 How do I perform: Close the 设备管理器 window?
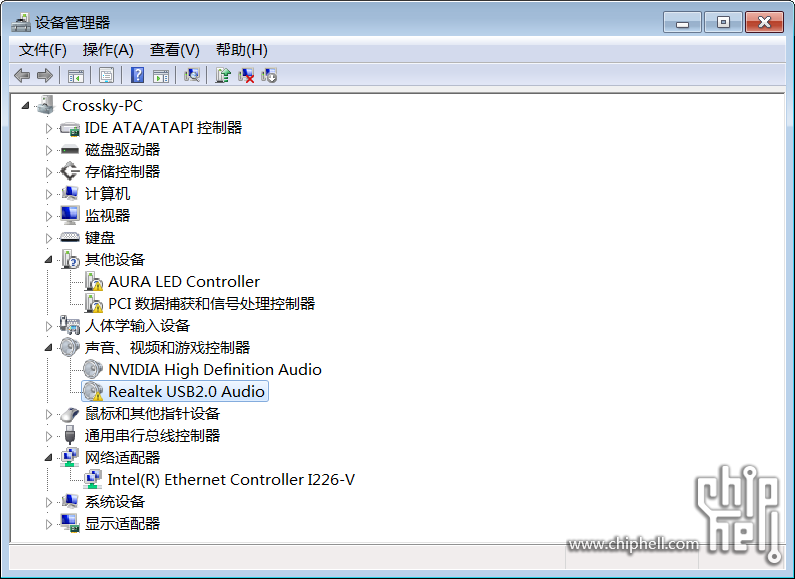(765, 22)
